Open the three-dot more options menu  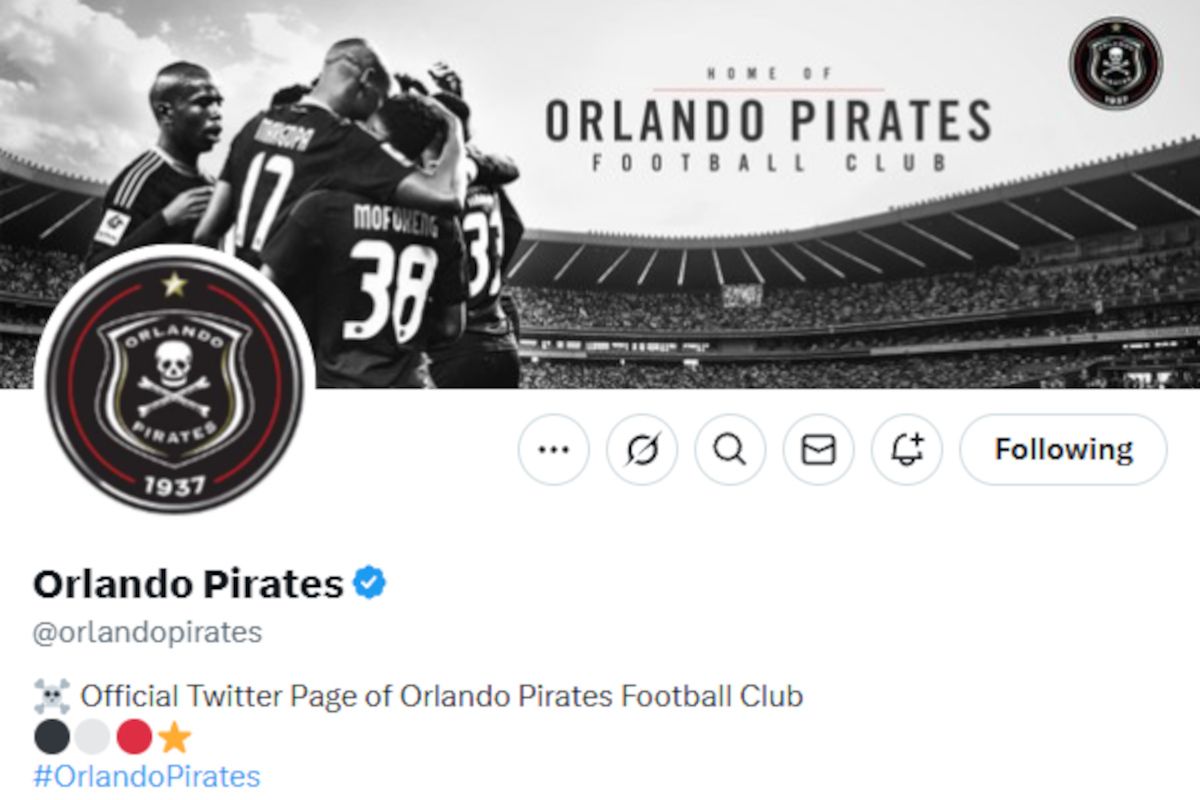point(553,450)
